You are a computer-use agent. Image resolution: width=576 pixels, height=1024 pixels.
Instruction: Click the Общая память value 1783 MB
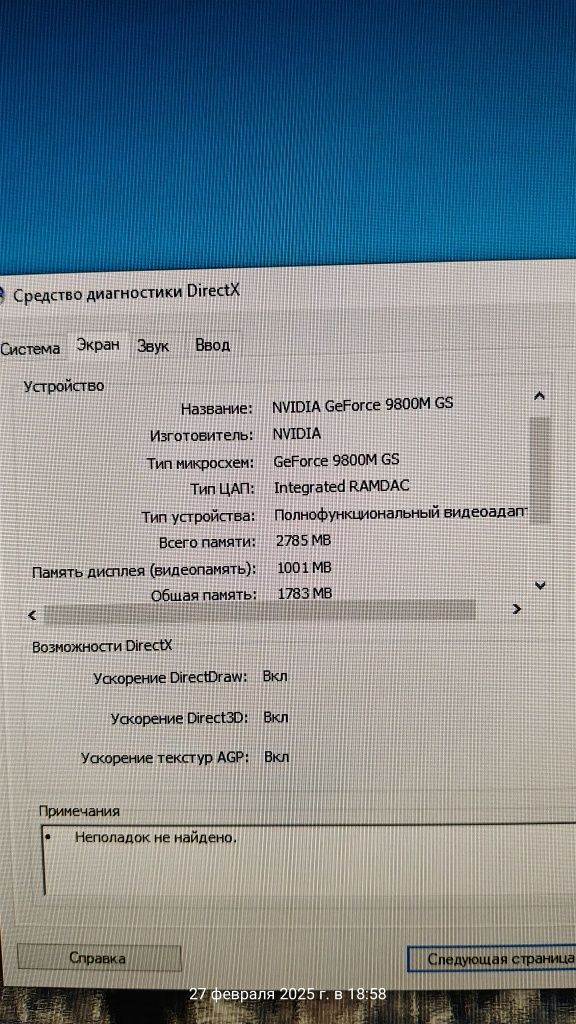[x=305, y=593]
